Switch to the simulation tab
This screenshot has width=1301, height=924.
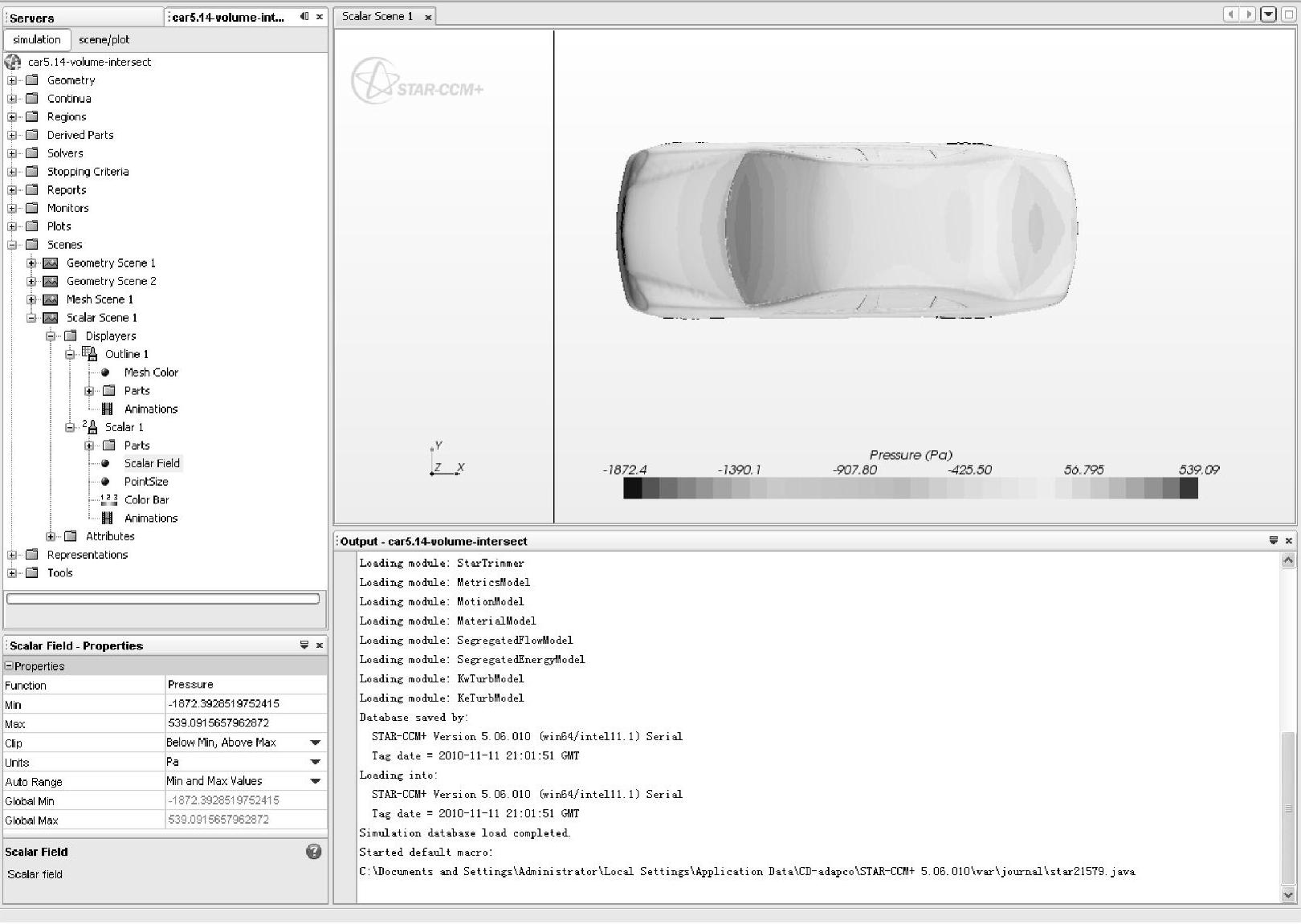coord(37,39)
